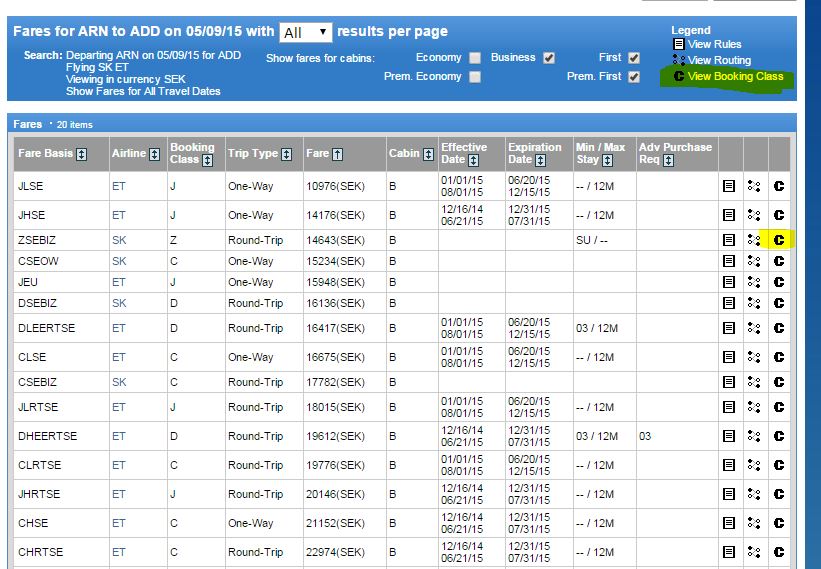This screenshot has height=569, width=821.
Task: View rules for JLSE fare row
Action: (x=729, y=186)
